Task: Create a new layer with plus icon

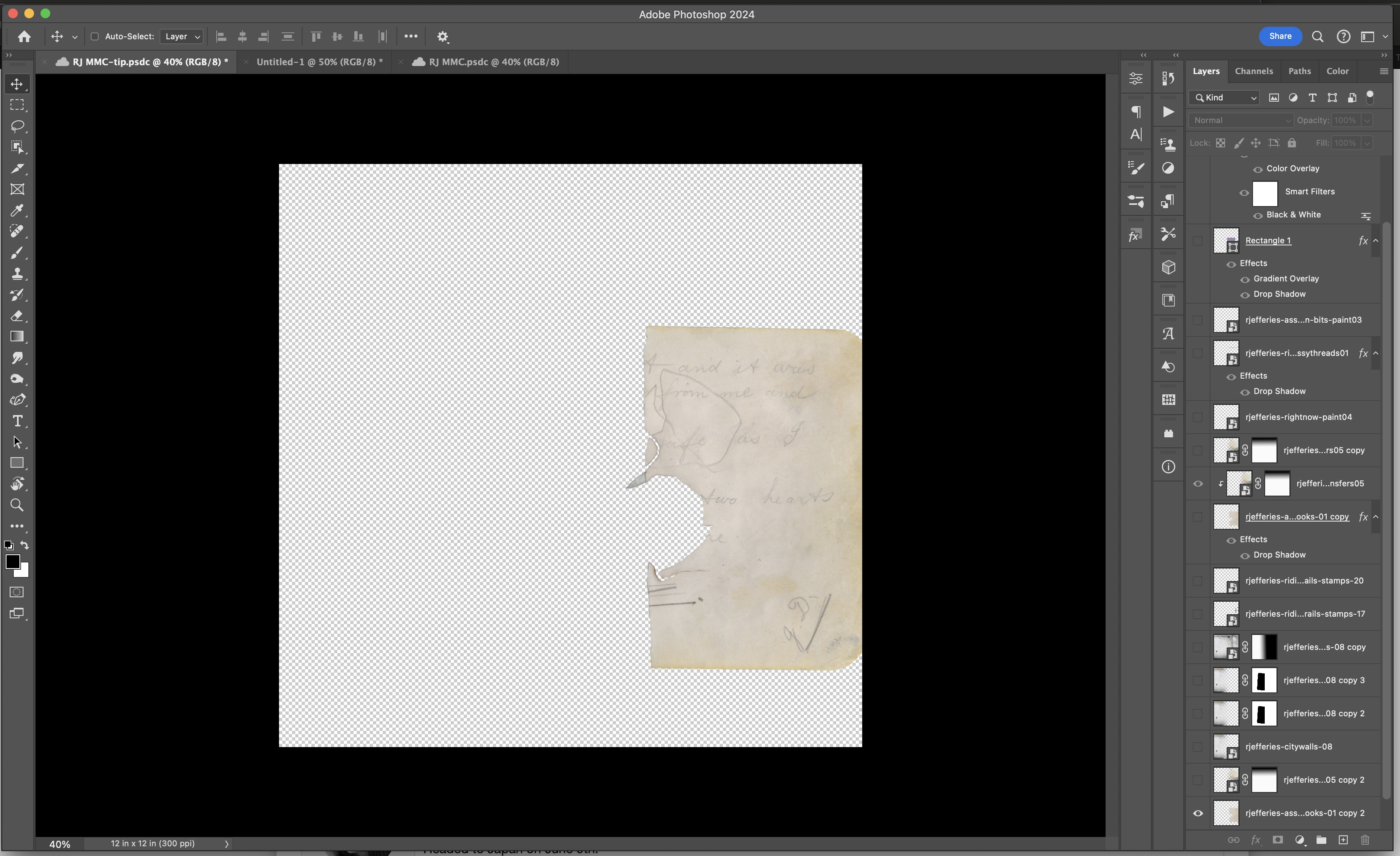Action: coord(1343,840)
